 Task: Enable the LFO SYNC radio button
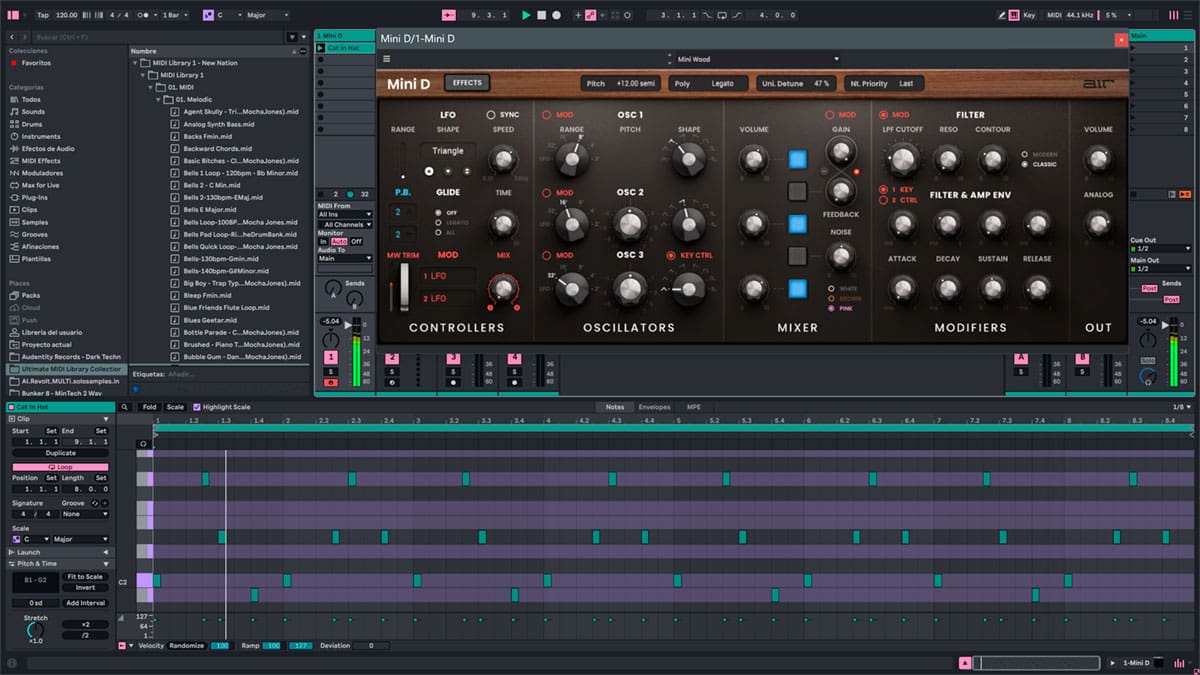491,115
